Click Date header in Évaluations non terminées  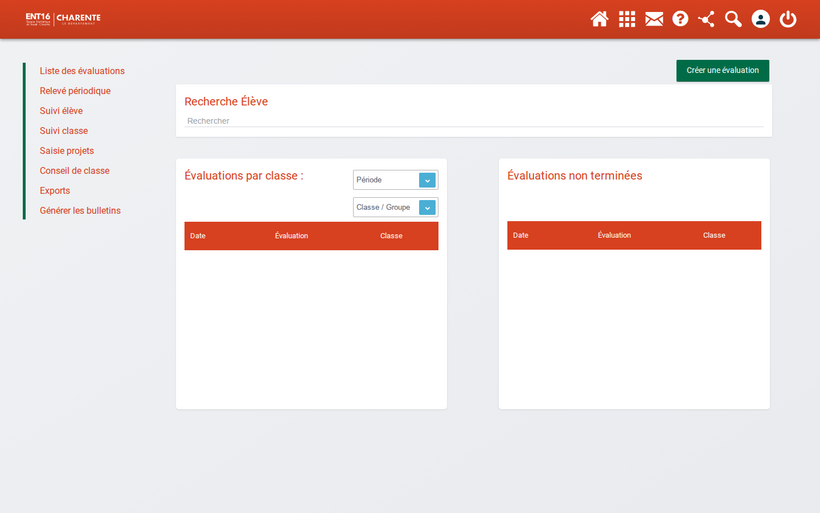(x=520, y=235)
